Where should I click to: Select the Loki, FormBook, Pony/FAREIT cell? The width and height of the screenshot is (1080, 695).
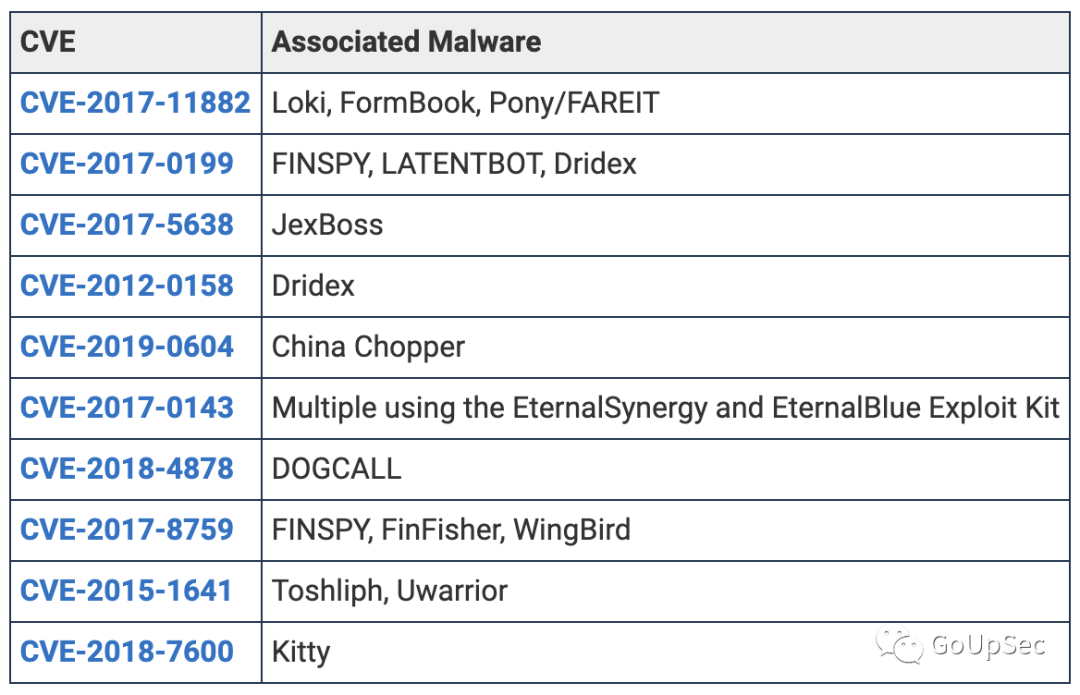coord(665,103)
